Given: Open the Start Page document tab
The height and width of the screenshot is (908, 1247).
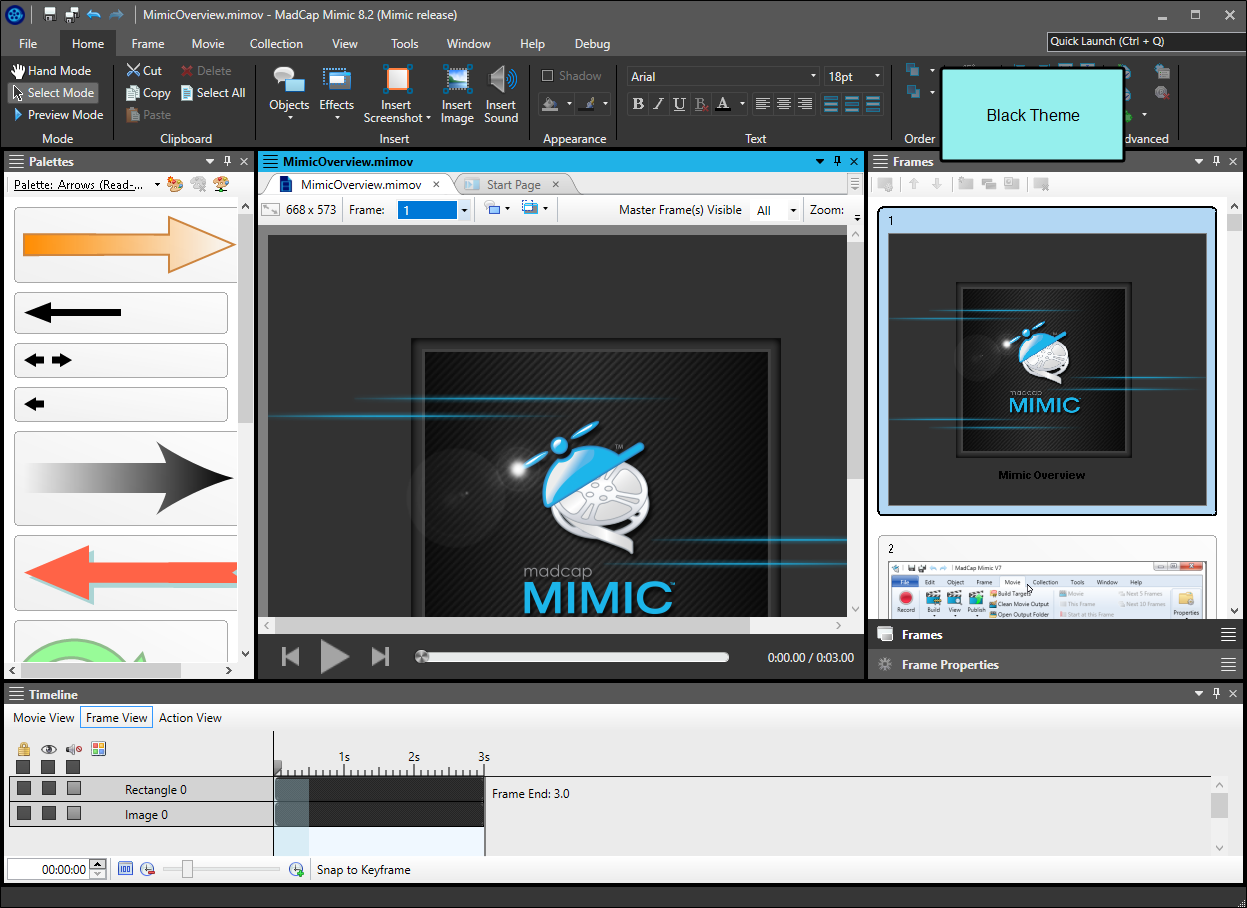Looking at the screenshot, I should pyautogui.click(x=513, y=184).
